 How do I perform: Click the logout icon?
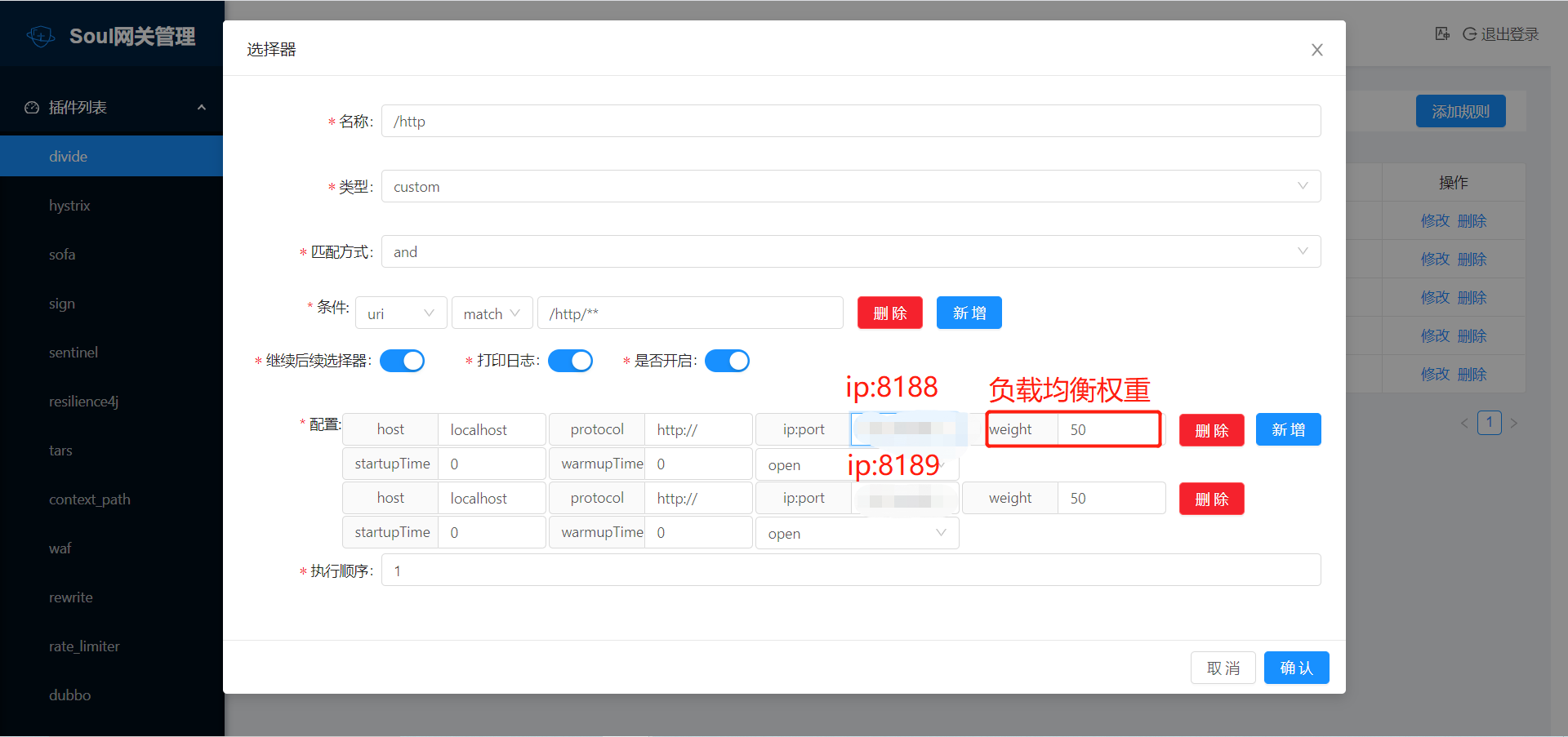click(x=1469, y=33)
